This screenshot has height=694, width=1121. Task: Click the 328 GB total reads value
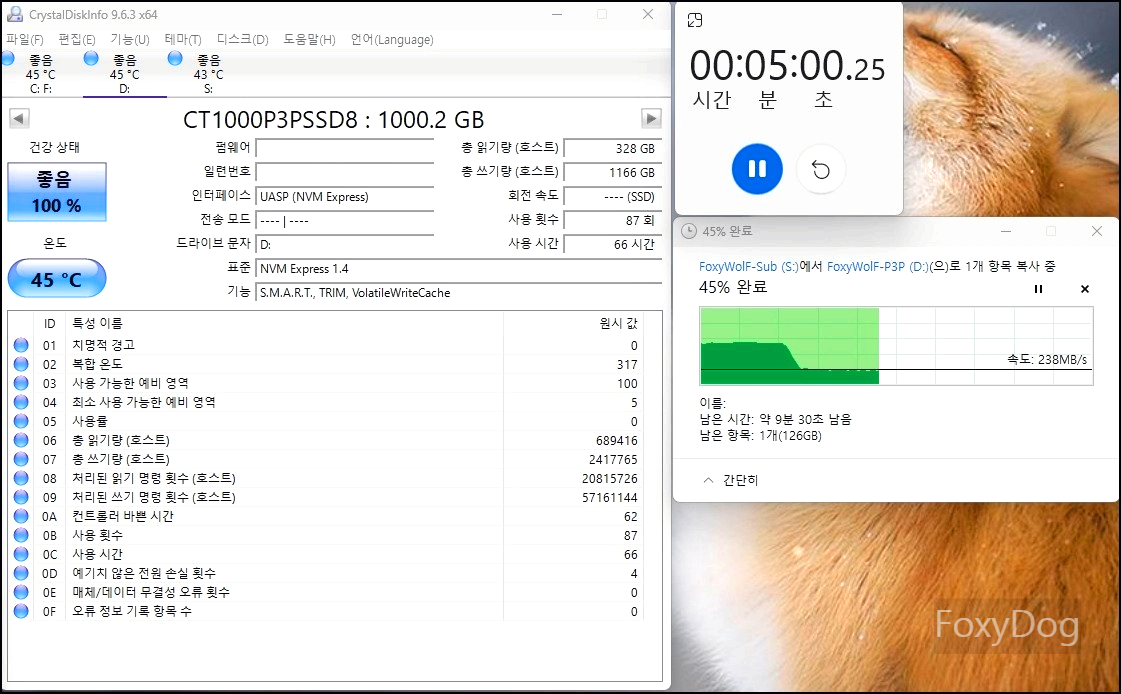[613, 149]
